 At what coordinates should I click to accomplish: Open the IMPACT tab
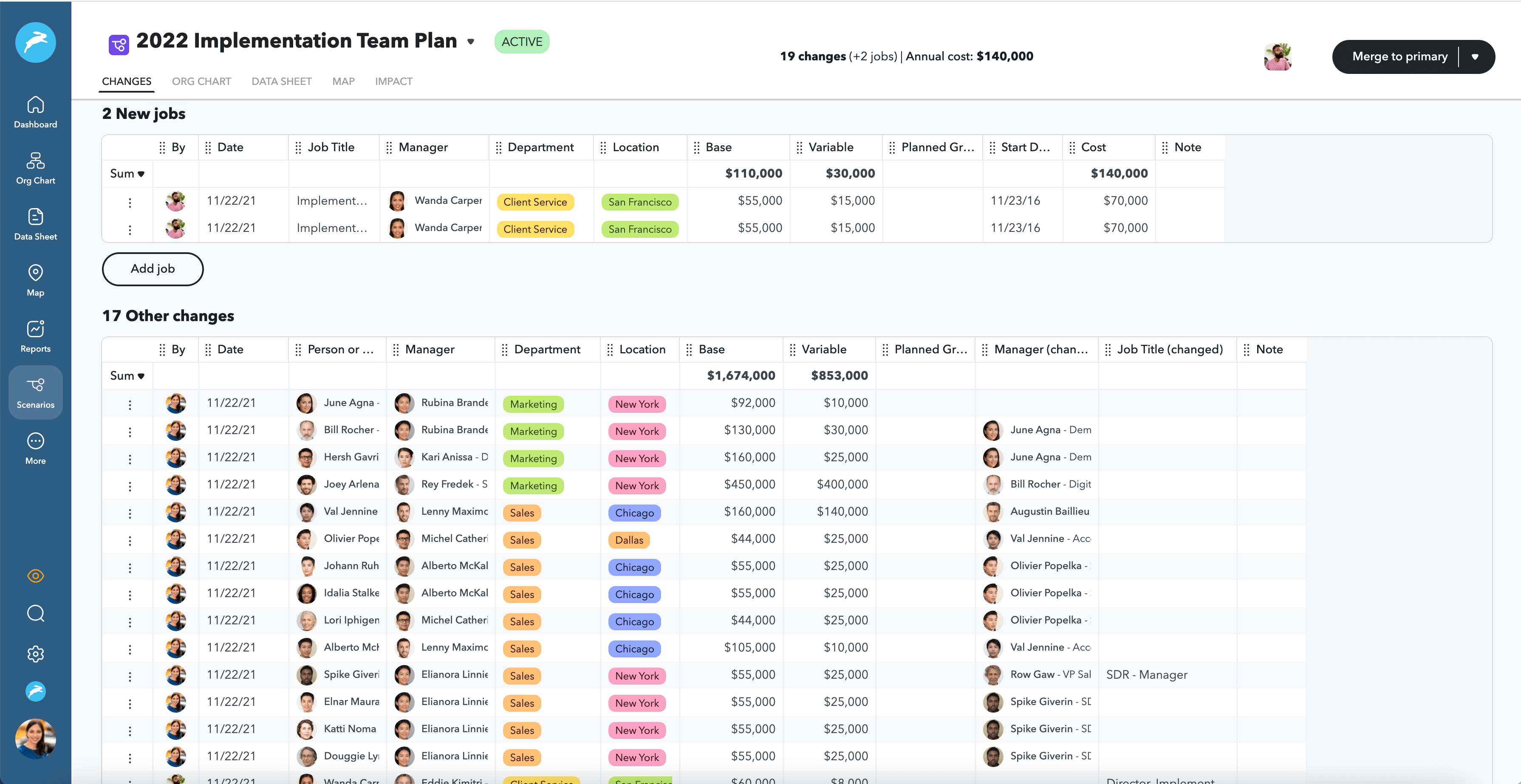point(393,82)
